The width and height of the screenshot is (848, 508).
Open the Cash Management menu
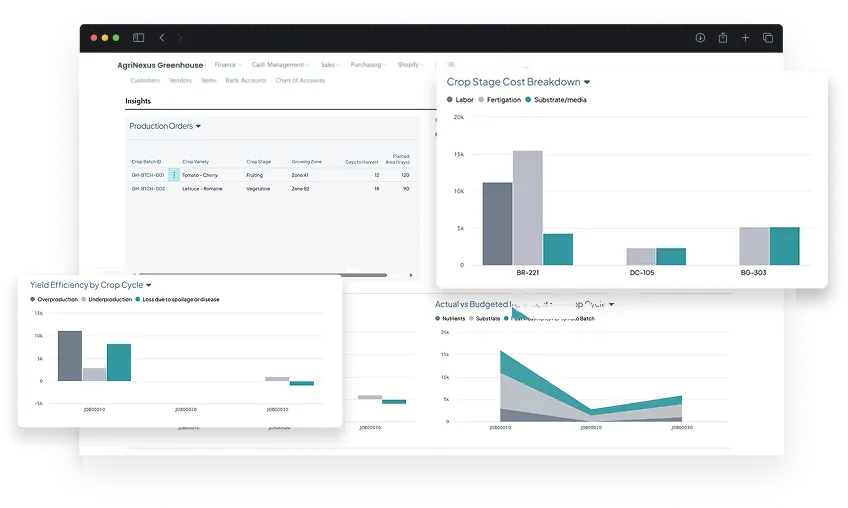[280, 65]
